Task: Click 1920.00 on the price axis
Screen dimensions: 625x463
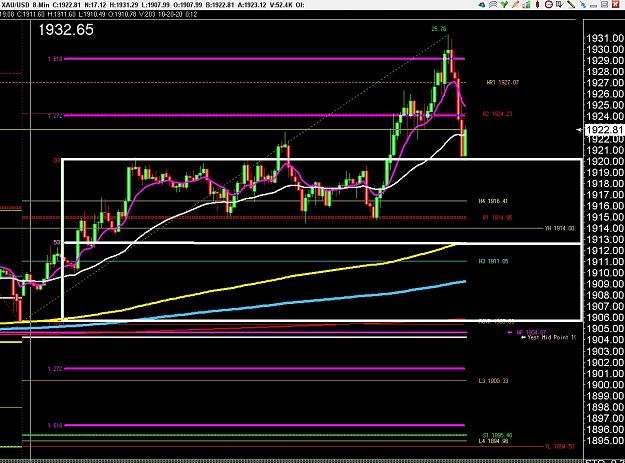Action: 605,161
